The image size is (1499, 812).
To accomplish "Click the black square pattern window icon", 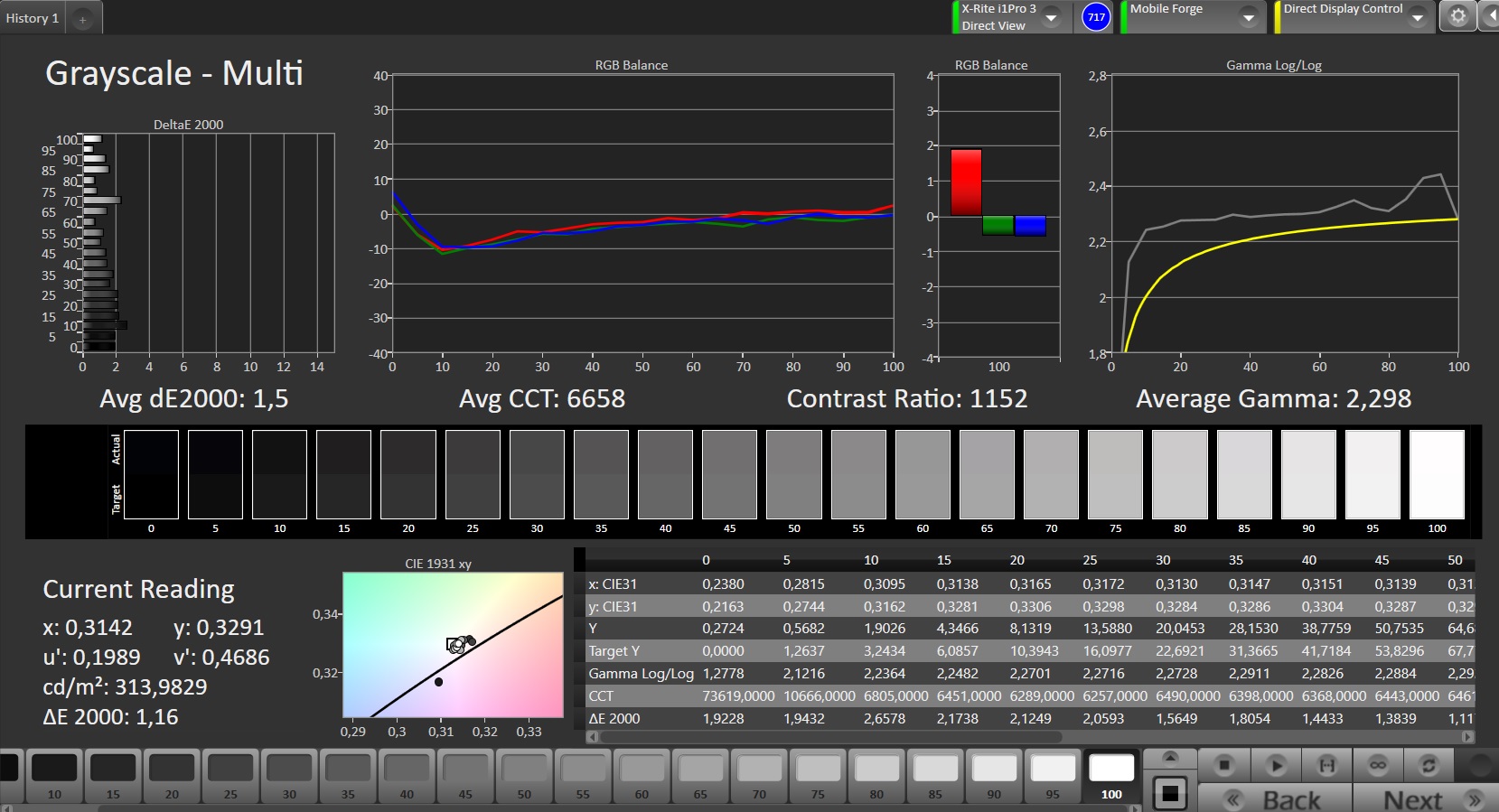I will click(1169, 793).
